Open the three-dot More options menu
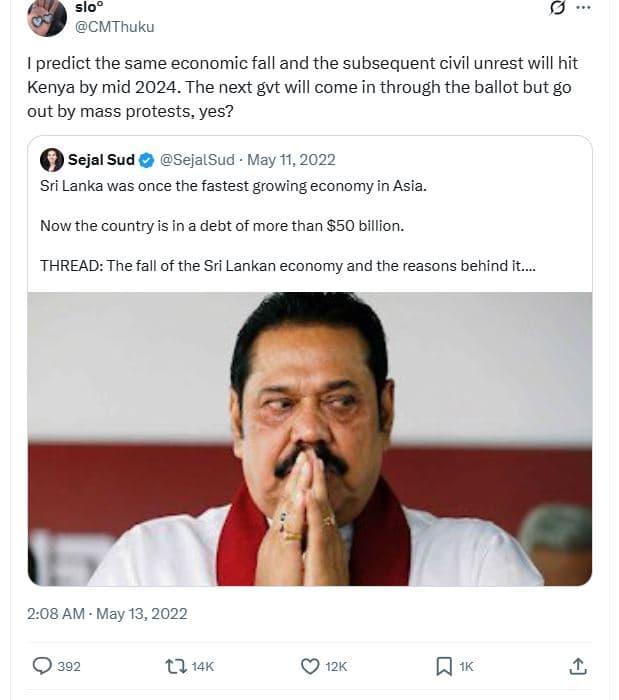The height and width of the screenshot is (700, 619). click(x=585, y=7)
